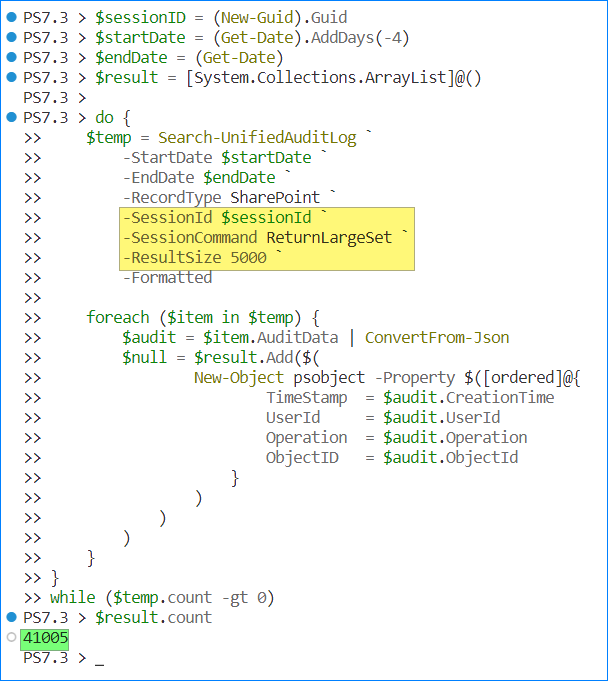The width and height of the screenshot is (608, 681).
Task: Click the -gt comparison operator
Action: 235,598
